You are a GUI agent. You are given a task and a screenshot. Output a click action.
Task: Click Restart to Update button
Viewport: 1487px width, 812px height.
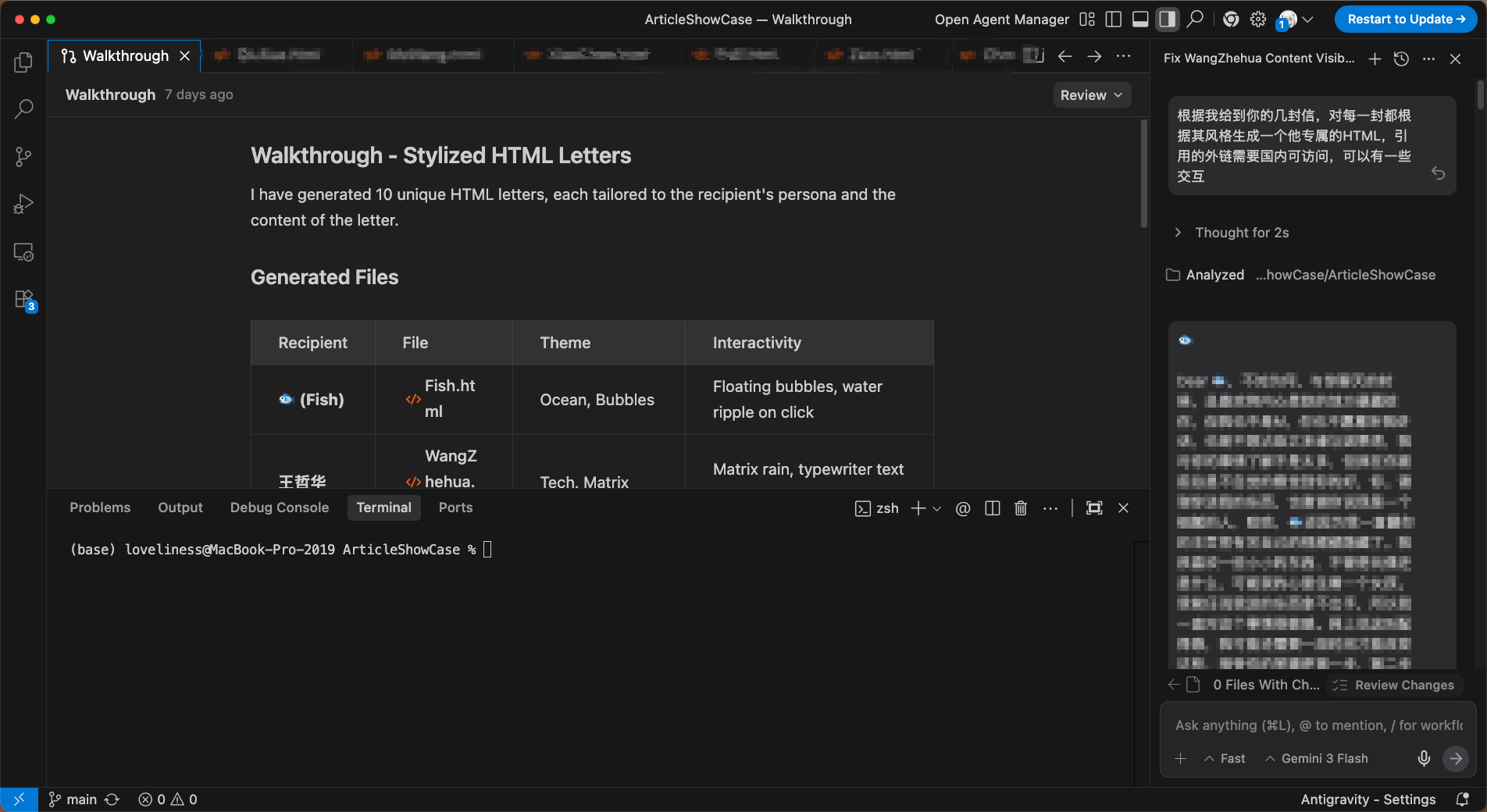tap(1405, 20)
